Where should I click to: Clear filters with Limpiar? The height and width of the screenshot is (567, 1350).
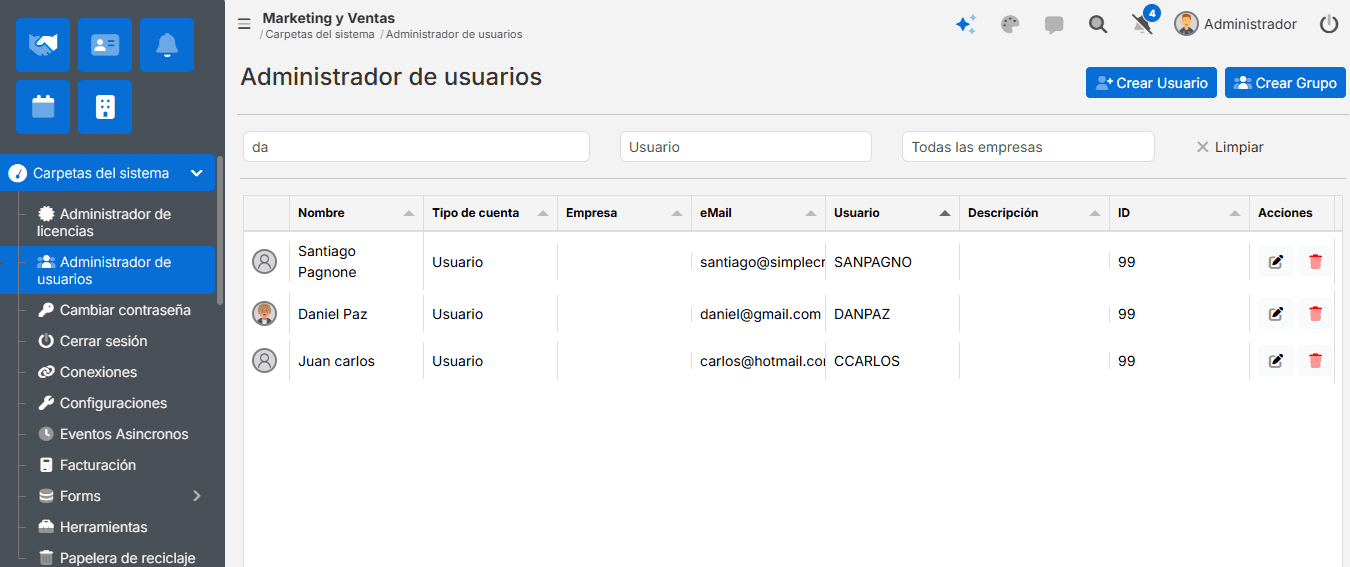point(1230,147)
